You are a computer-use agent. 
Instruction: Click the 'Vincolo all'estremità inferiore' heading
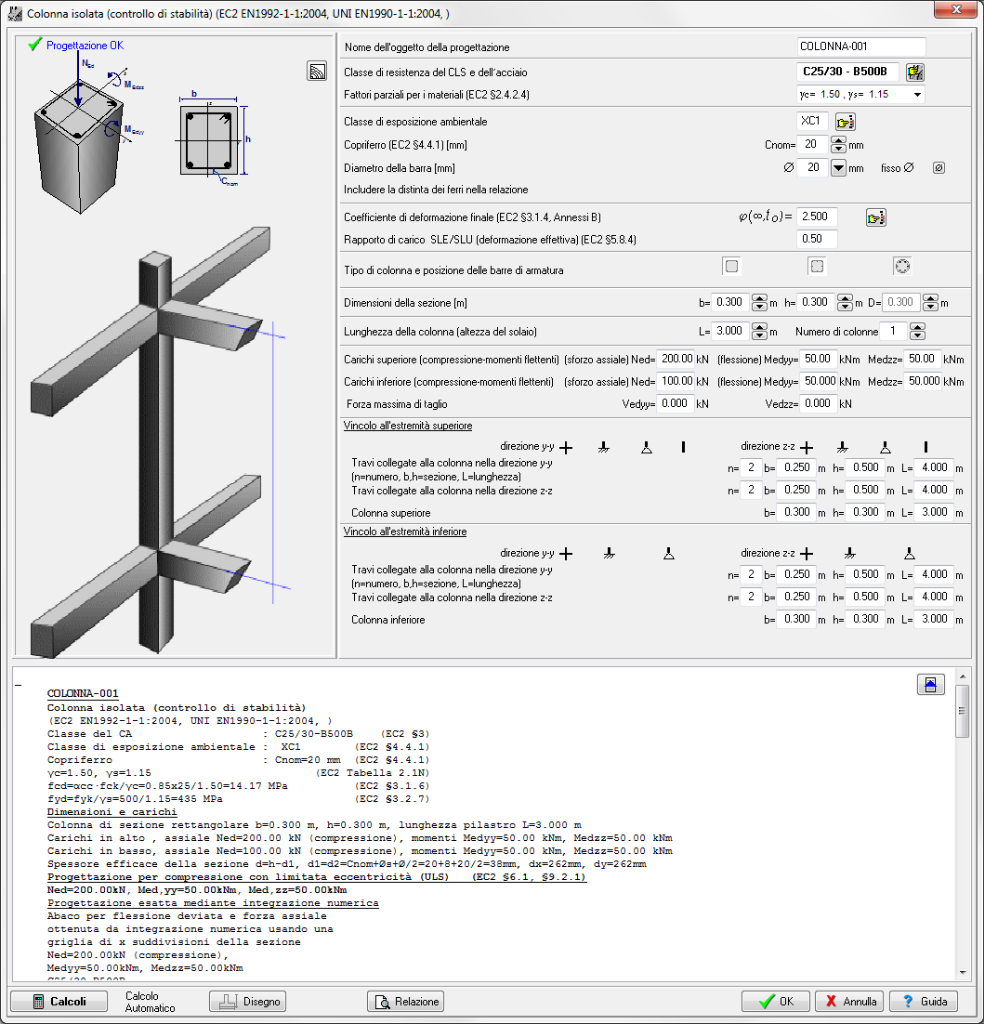405,532
